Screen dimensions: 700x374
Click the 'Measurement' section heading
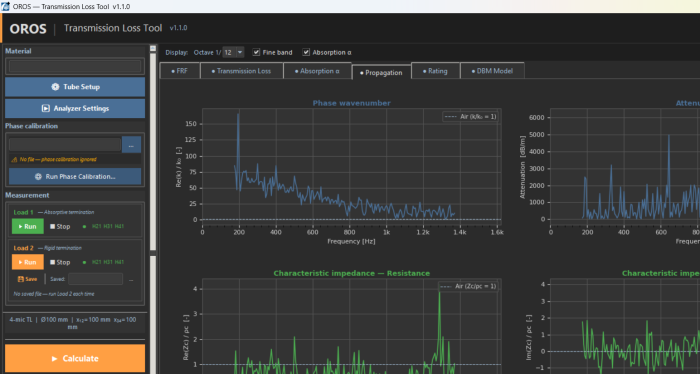coord(27,195)
